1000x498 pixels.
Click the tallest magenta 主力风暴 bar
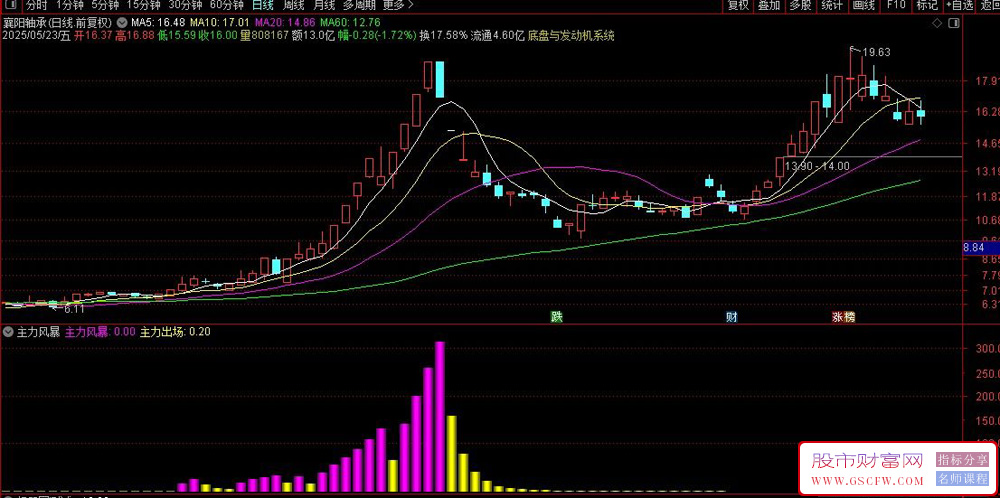click(x=439, y=416)
